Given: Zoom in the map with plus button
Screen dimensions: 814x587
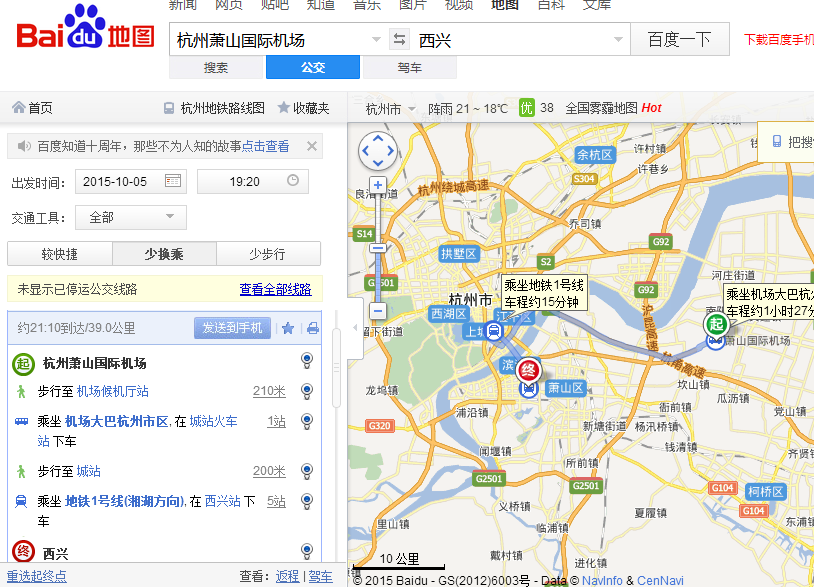Looking at the screenshot, I should coord(378,185).
